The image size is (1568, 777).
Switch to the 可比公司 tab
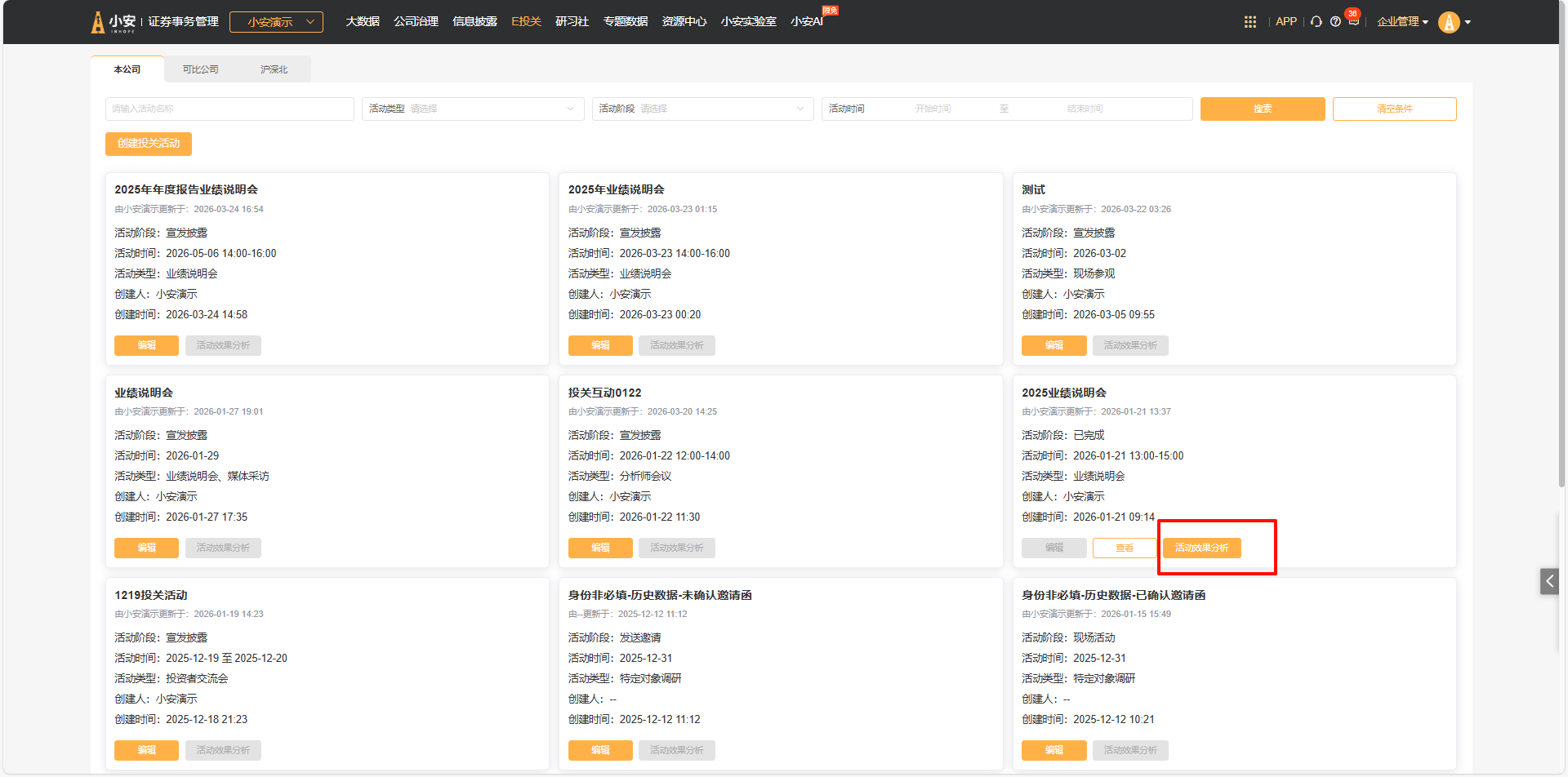200,69
